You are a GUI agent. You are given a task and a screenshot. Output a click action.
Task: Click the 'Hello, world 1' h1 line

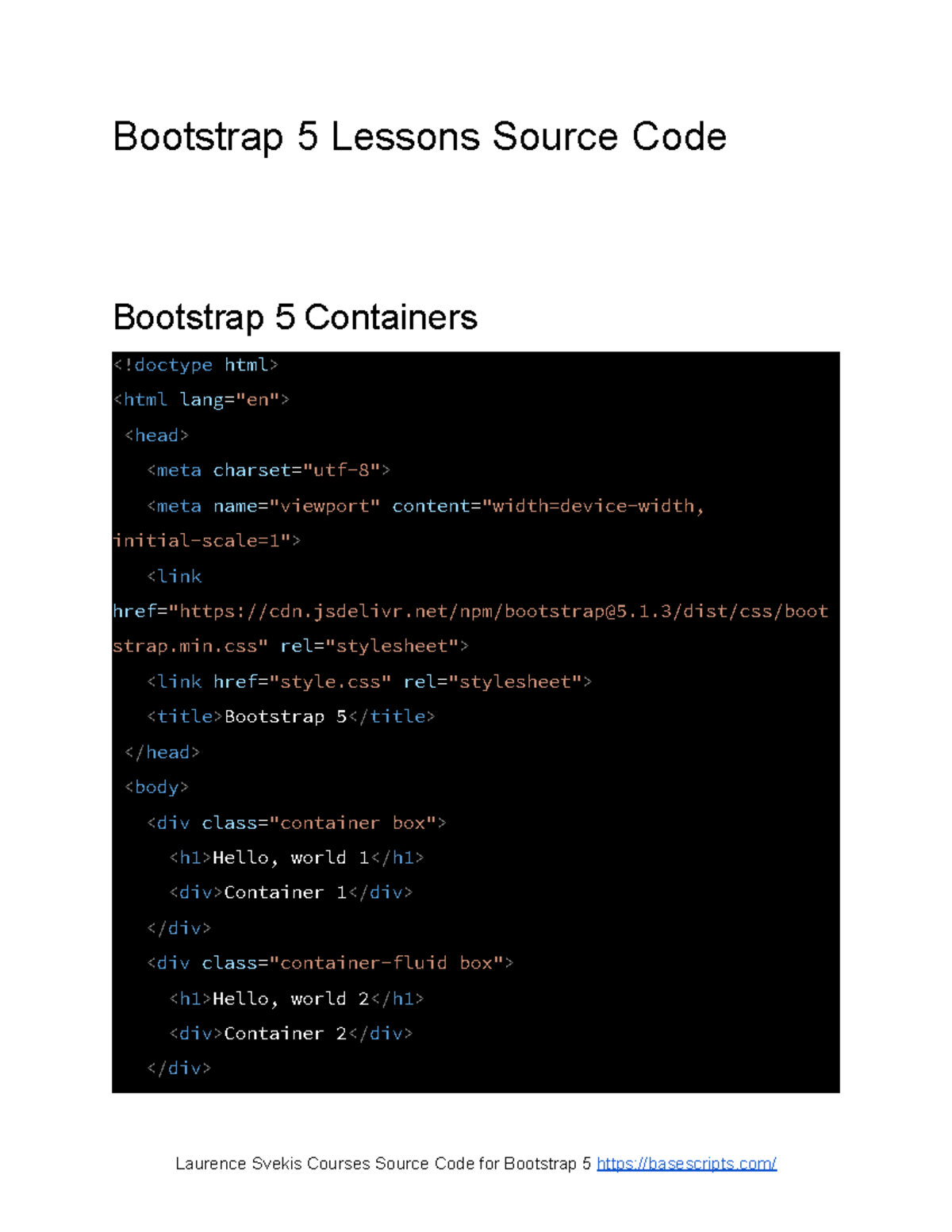point(296,858)
